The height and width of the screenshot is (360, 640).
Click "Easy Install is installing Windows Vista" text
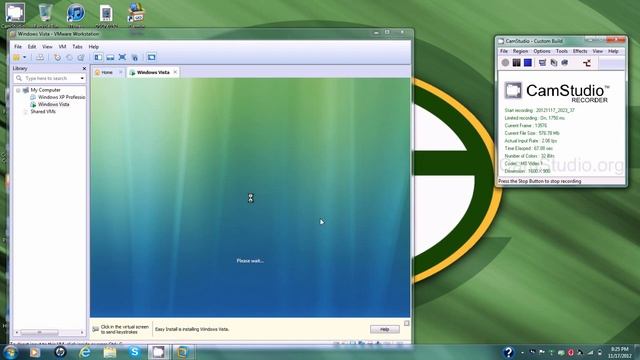point(192,329)
